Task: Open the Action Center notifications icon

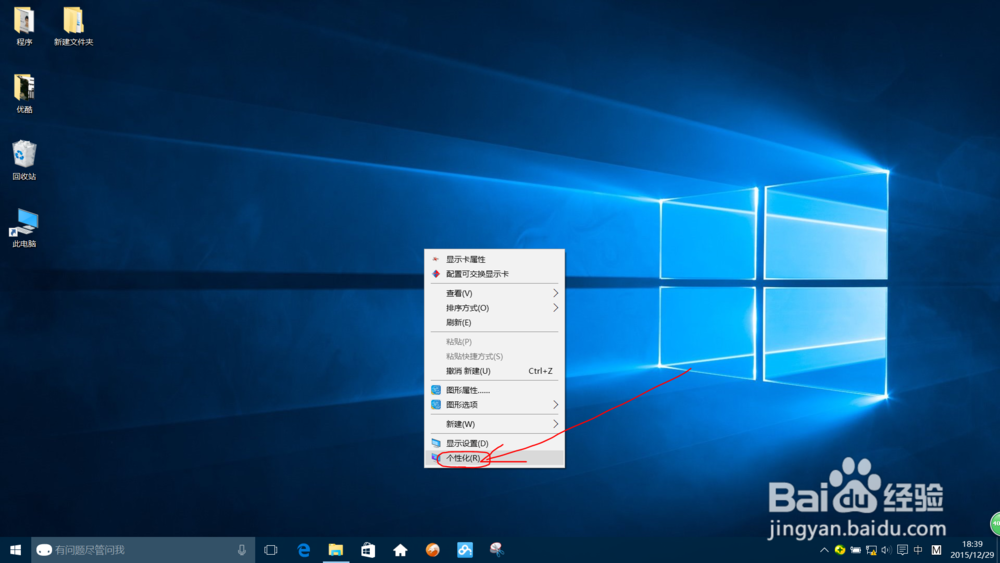Action: [x=902, y=550]
